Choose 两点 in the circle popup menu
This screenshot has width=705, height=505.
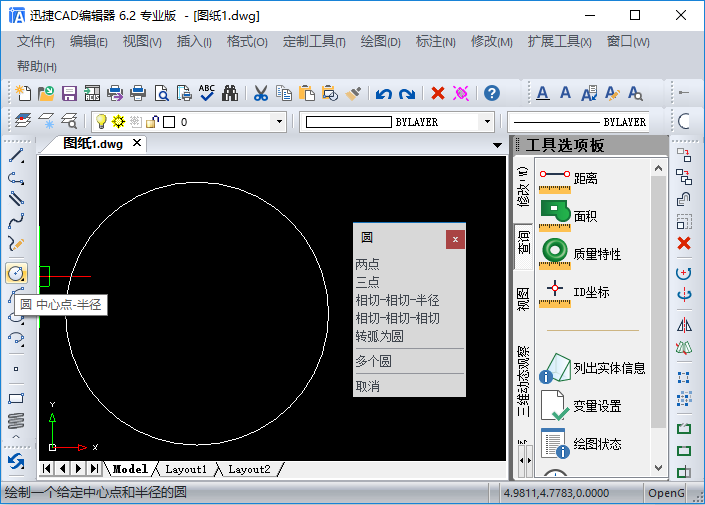point(367,264)
